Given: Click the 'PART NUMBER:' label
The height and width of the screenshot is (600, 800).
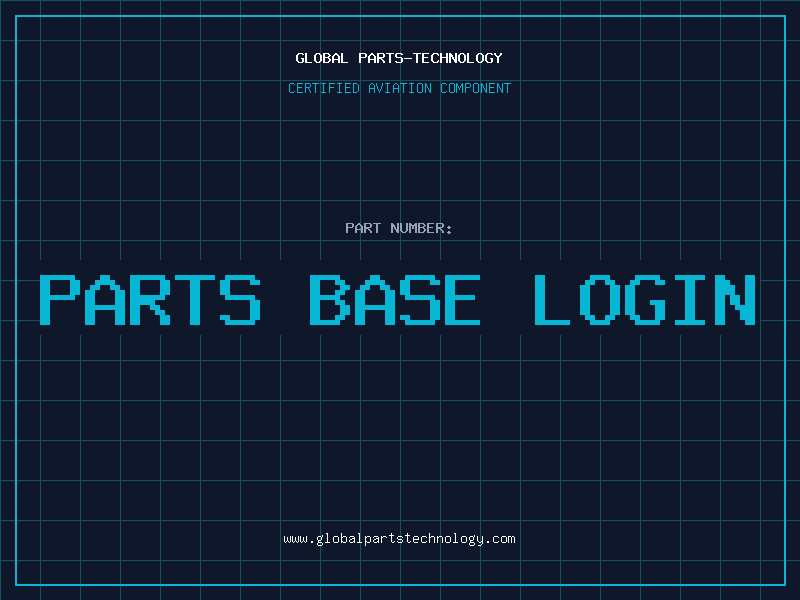Looking at the screenshot, I should [399, 228].
